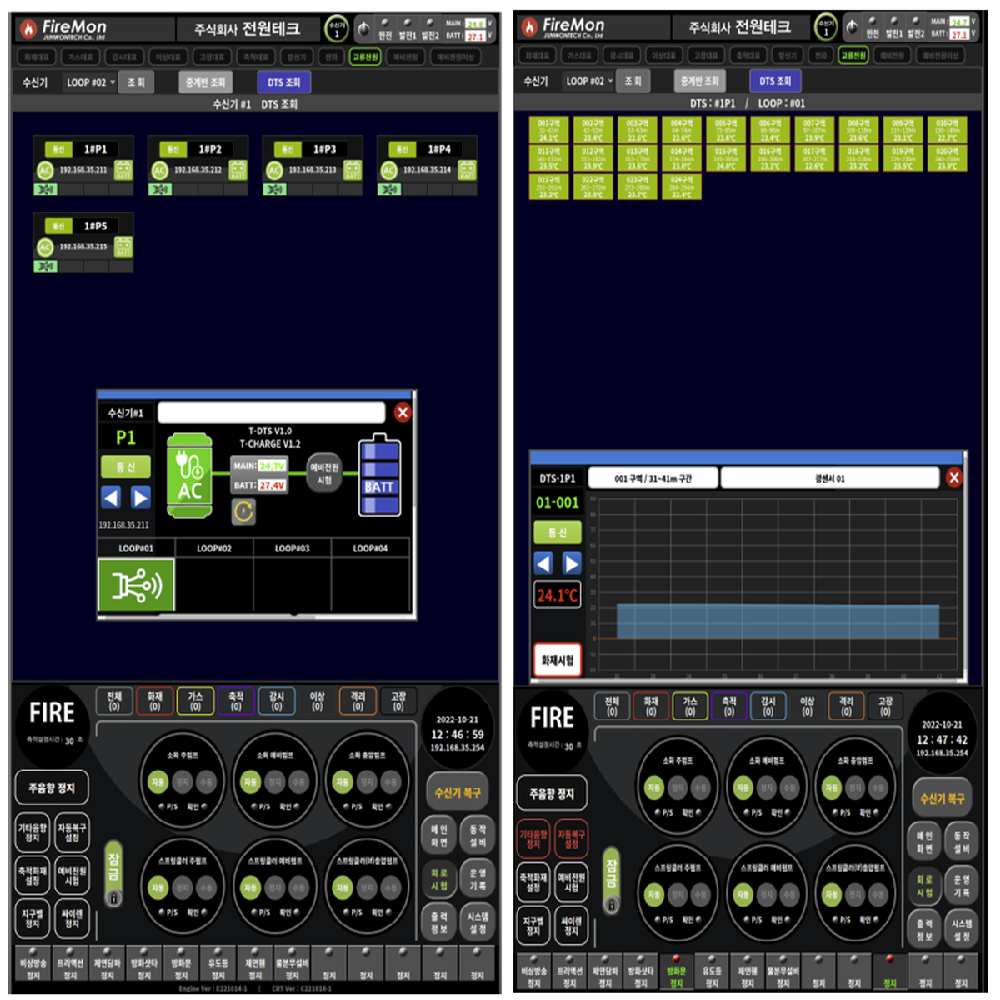The image size is (1000, 1000).
Task: Click the 광센서 01 name field in DTS popup
Action: 827,478
